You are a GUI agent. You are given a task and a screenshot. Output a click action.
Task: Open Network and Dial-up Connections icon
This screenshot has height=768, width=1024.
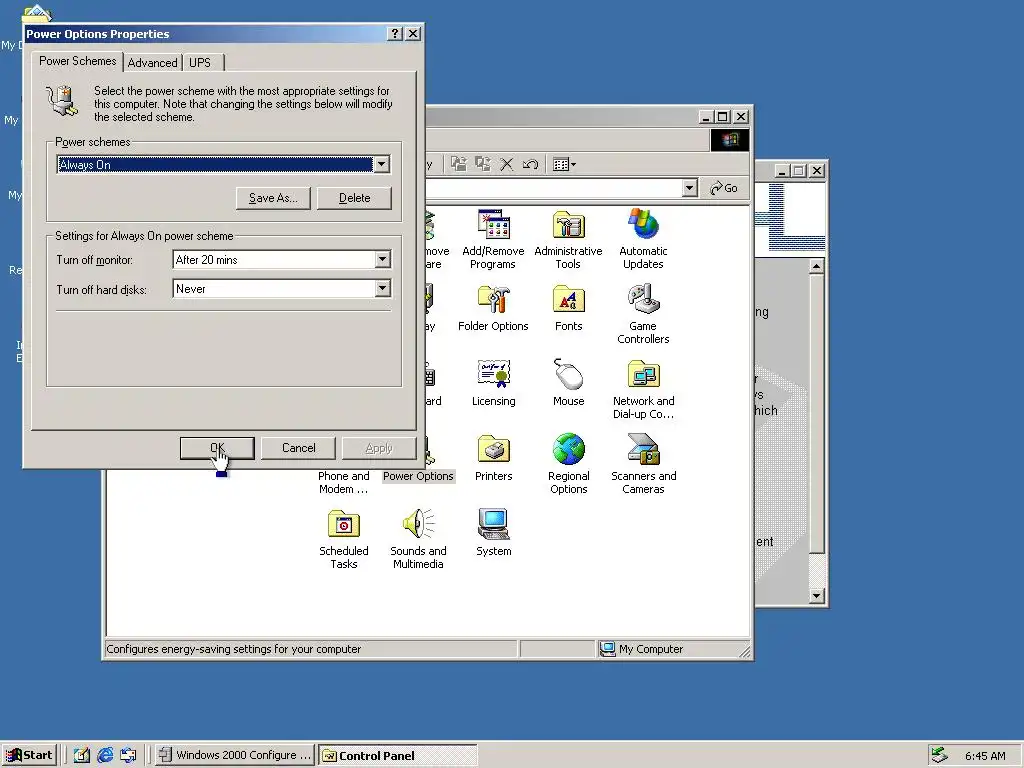643,389
